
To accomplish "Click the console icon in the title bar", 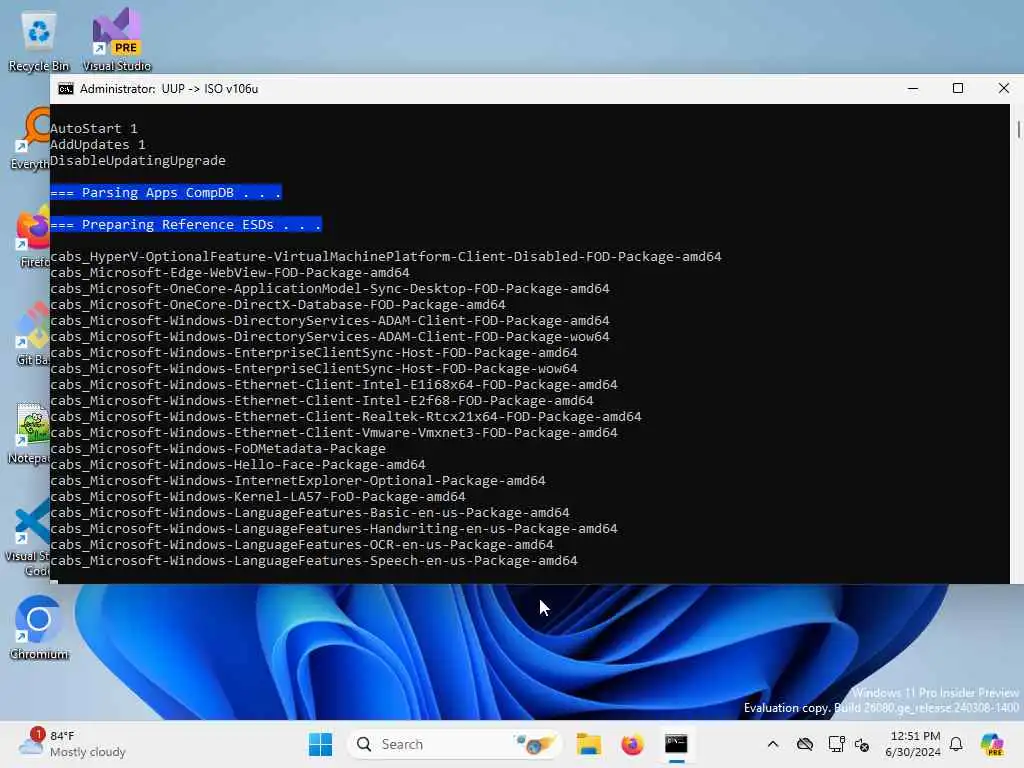I will pos(65,89).
